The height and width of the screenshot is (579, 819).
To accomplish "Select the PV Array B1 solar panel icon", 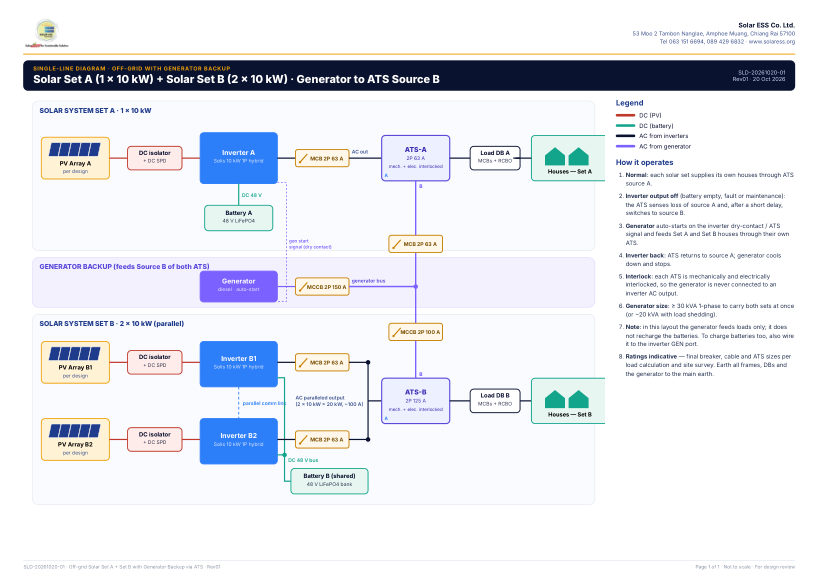I will pyautogui.click(x=75, y=354).
